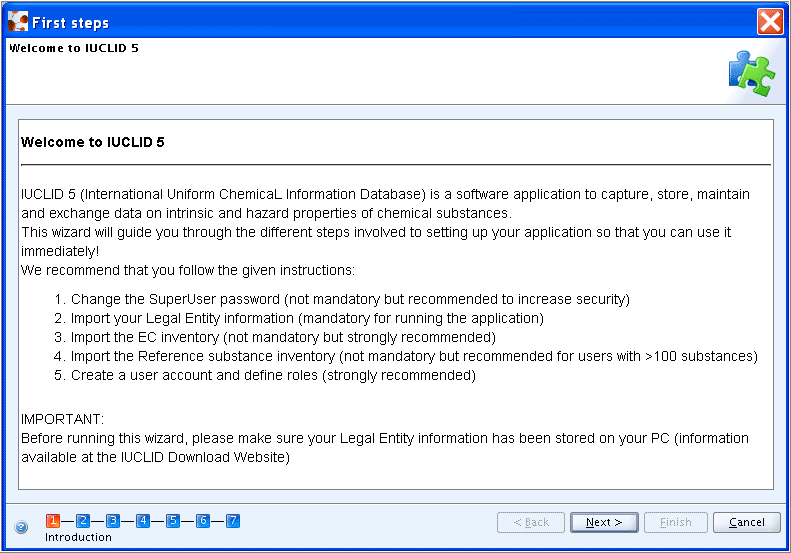Jump to wizard step 6 marker
Viewport: 791px width, 553px height.
click(203, 520)
